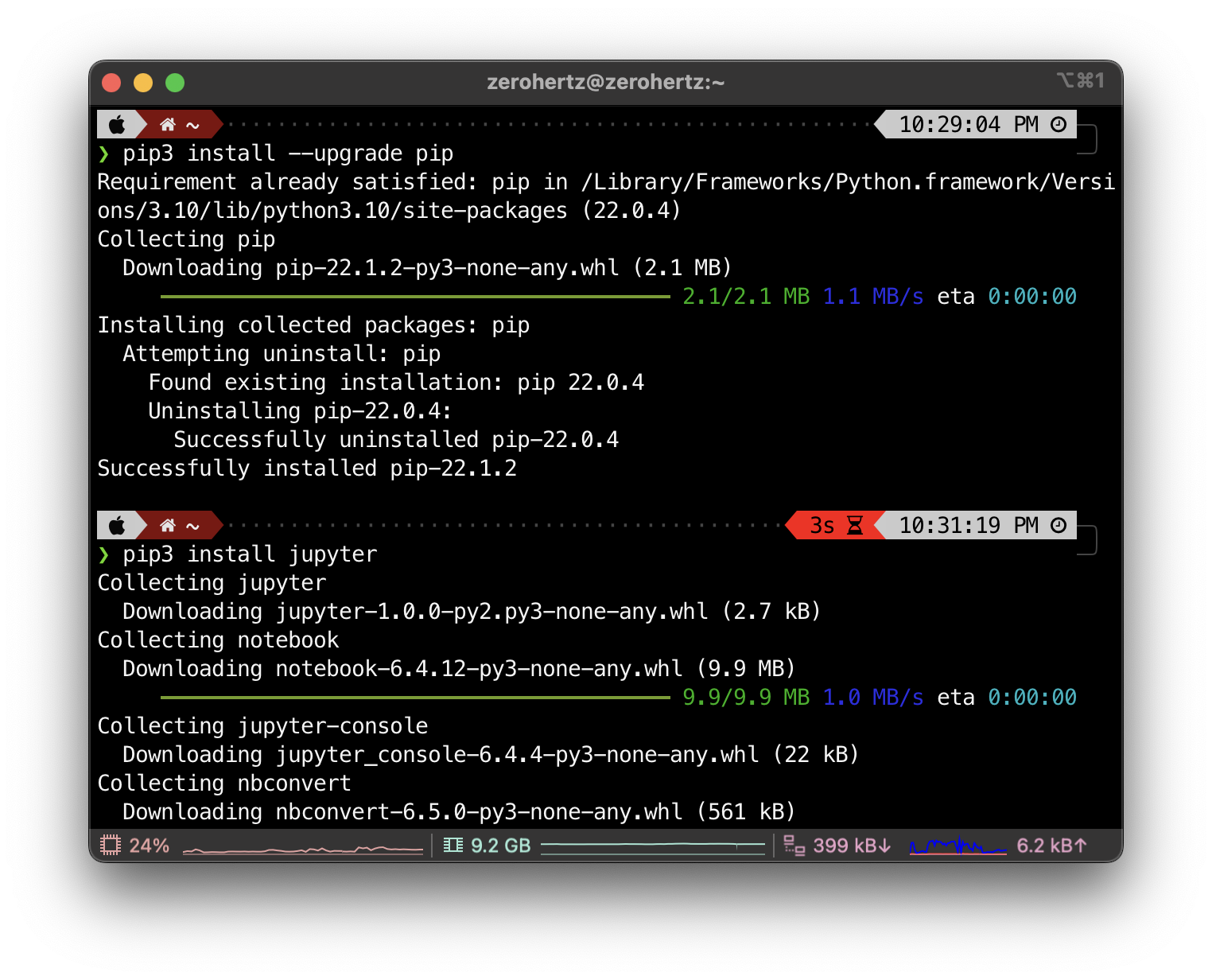The width and height of the screenshot is (1212, 980).
Task: Click the network throughput graph
Action: click(x=958, y=845)
